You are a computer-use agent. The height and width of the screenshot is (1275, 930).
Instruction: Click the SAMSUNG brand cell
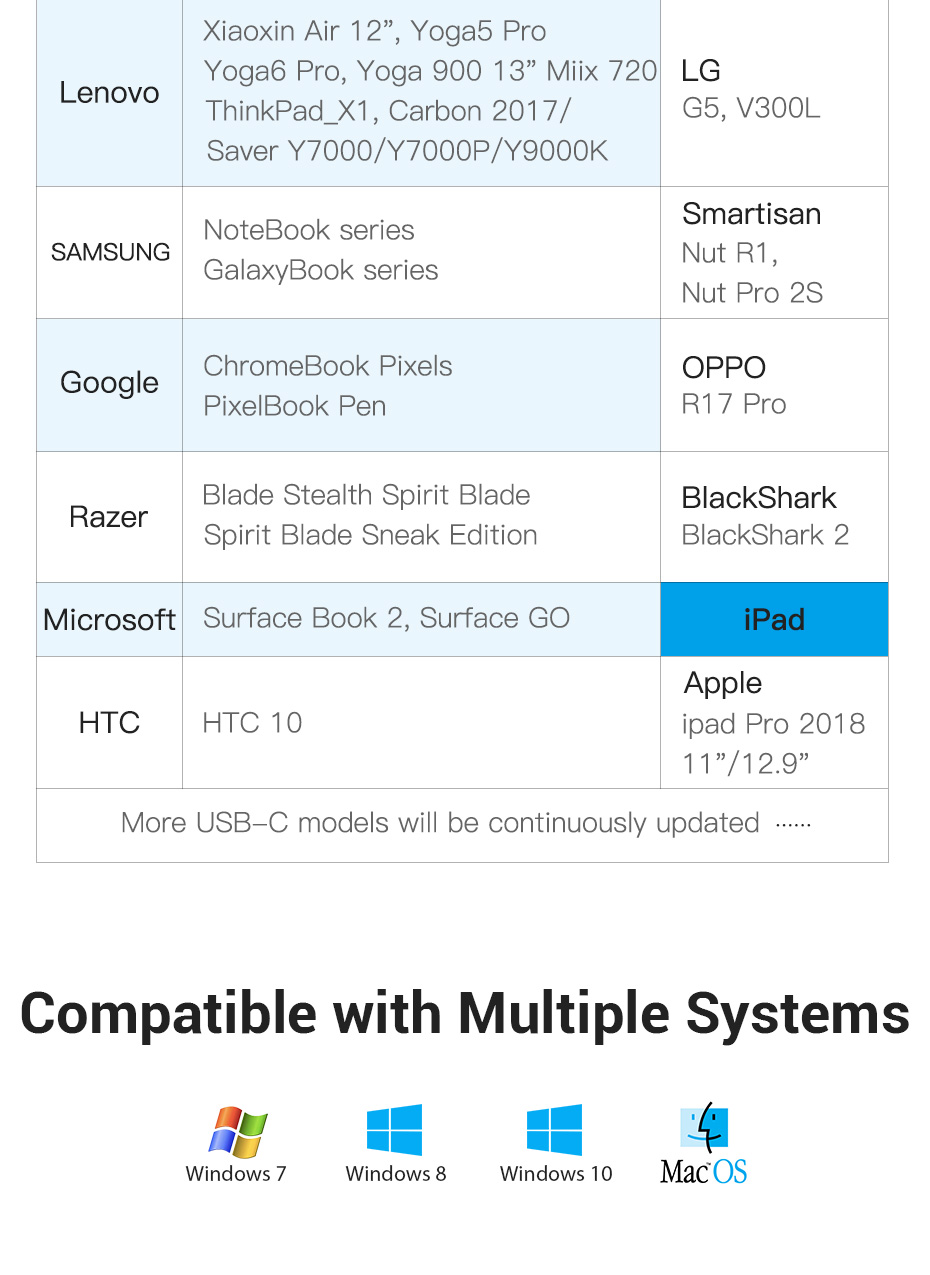[x=110, y=252]
